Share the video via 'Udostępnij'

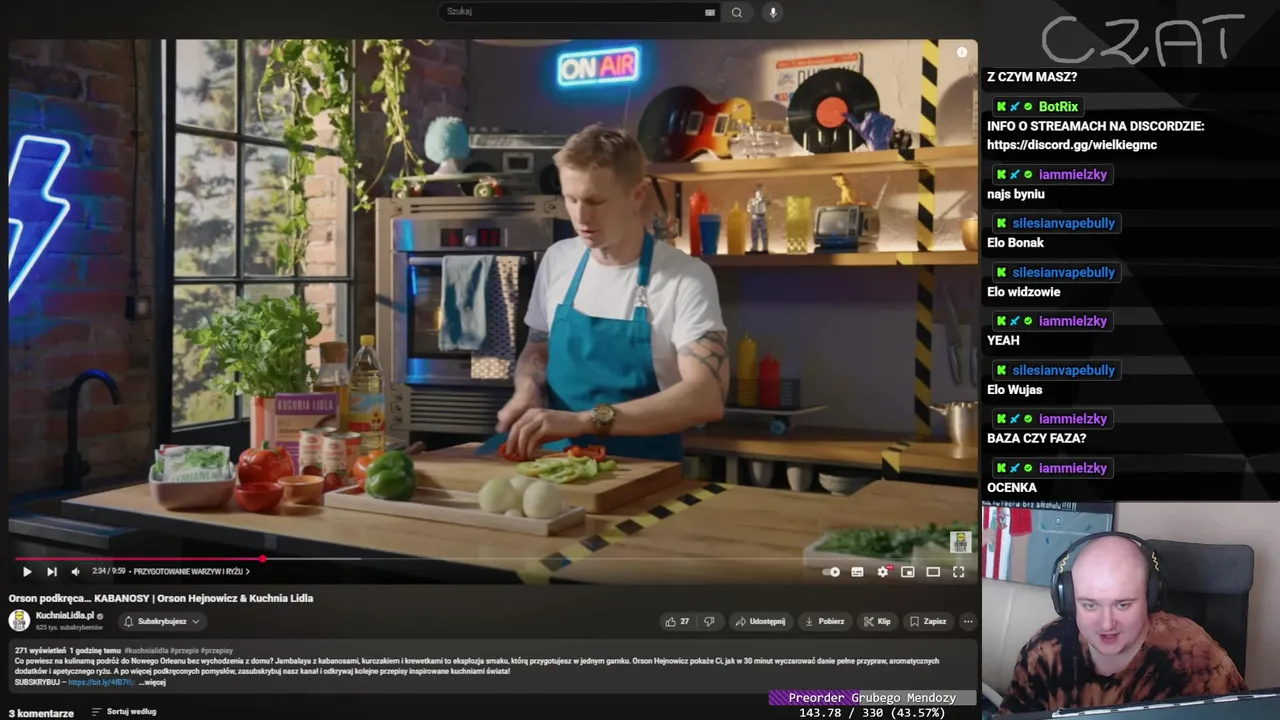760,621
